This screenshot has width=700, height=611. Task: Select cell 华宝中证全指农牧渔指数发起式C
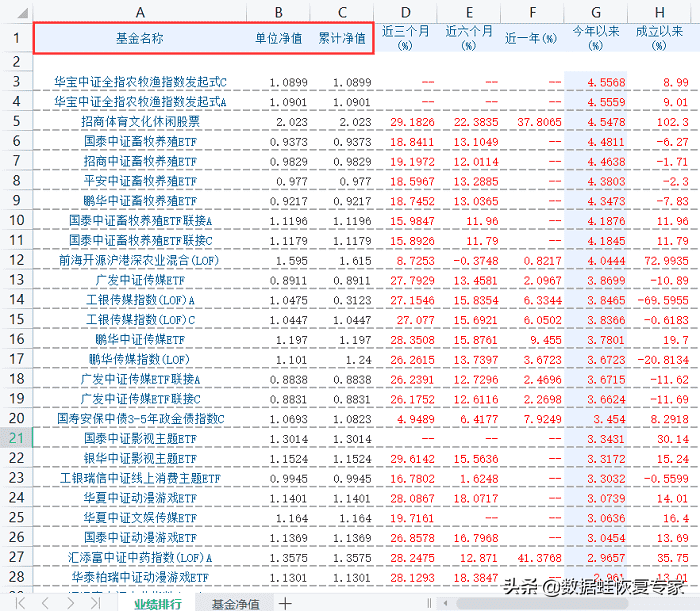(x=140, y=82)
